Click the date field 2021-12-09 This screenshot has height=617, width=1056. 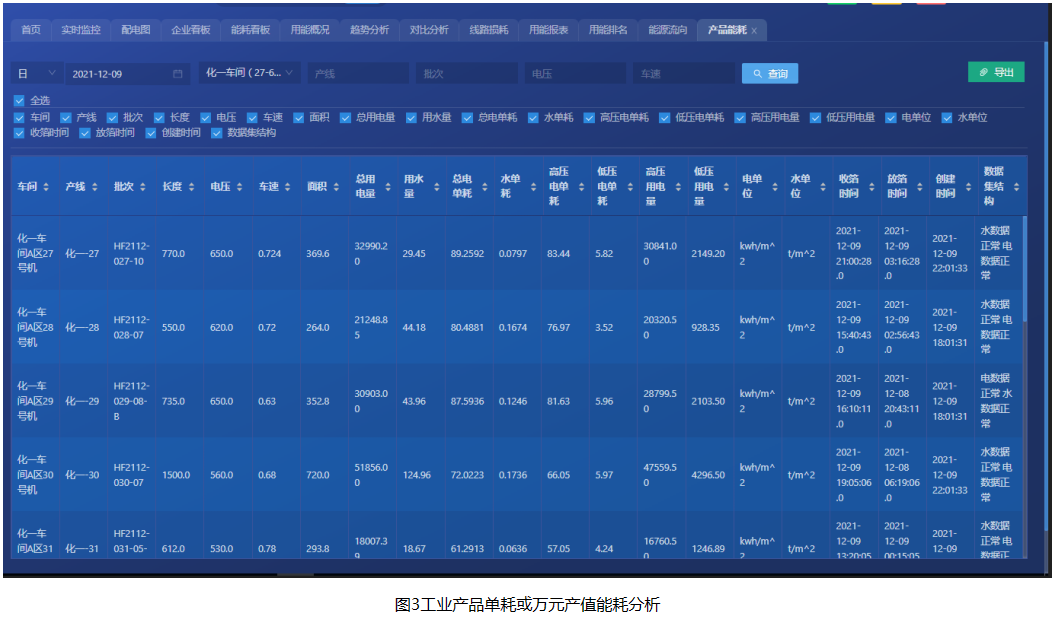click(127, 73)
